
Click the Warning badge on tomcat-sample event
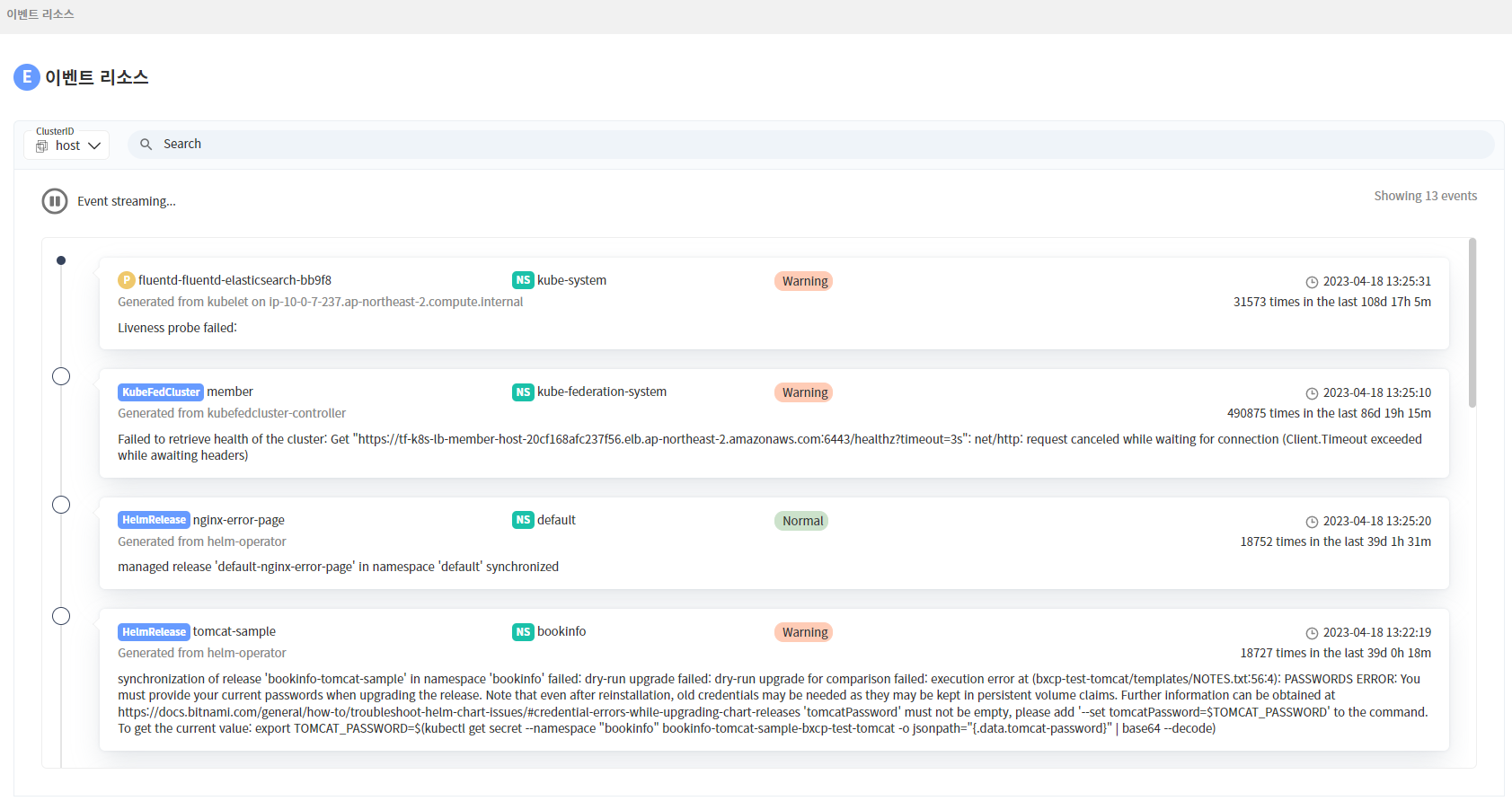pos(804,632)
